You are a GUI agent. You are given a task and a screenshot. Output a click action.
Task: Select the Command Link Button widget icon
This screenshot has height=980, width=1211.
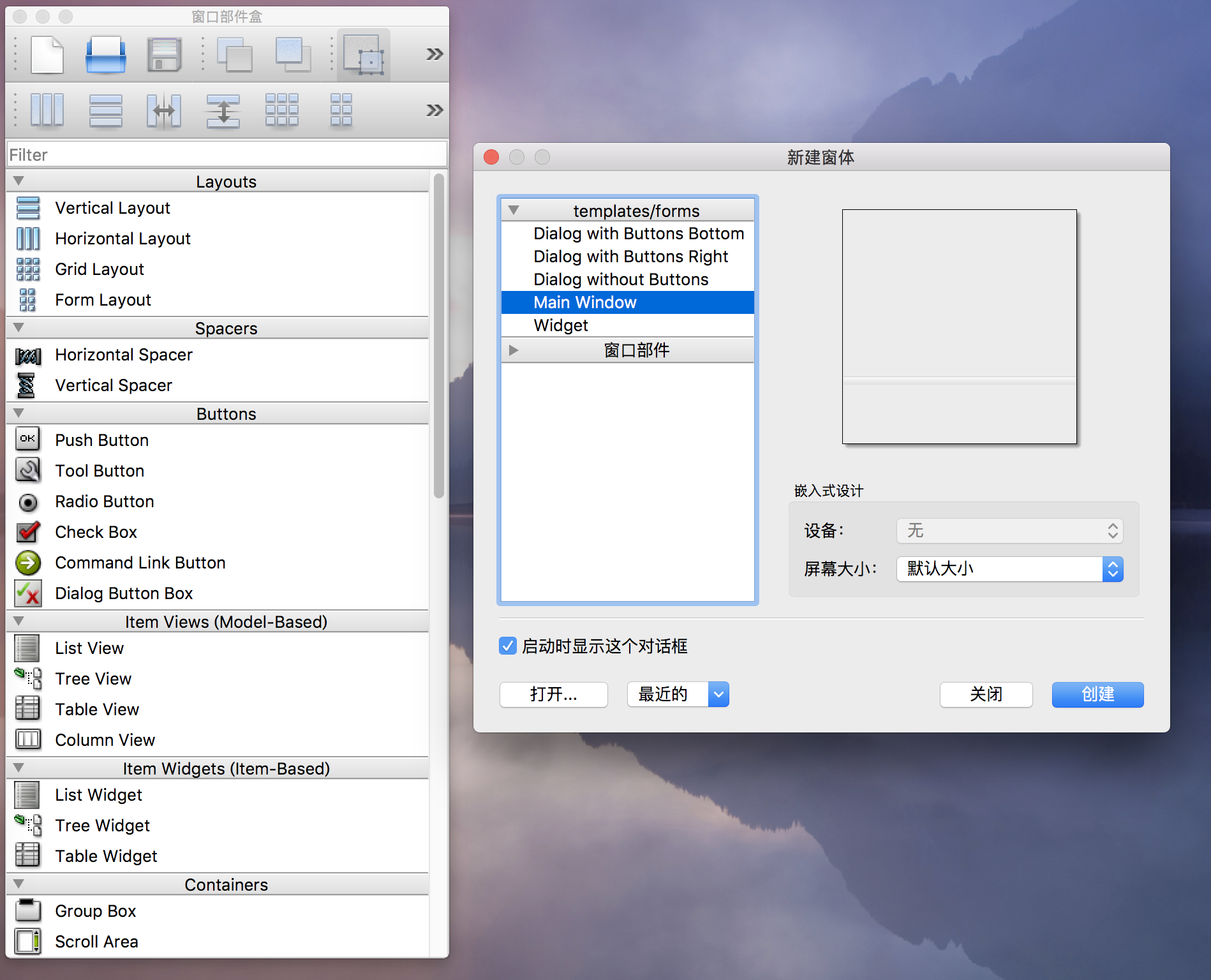(27, 563)
